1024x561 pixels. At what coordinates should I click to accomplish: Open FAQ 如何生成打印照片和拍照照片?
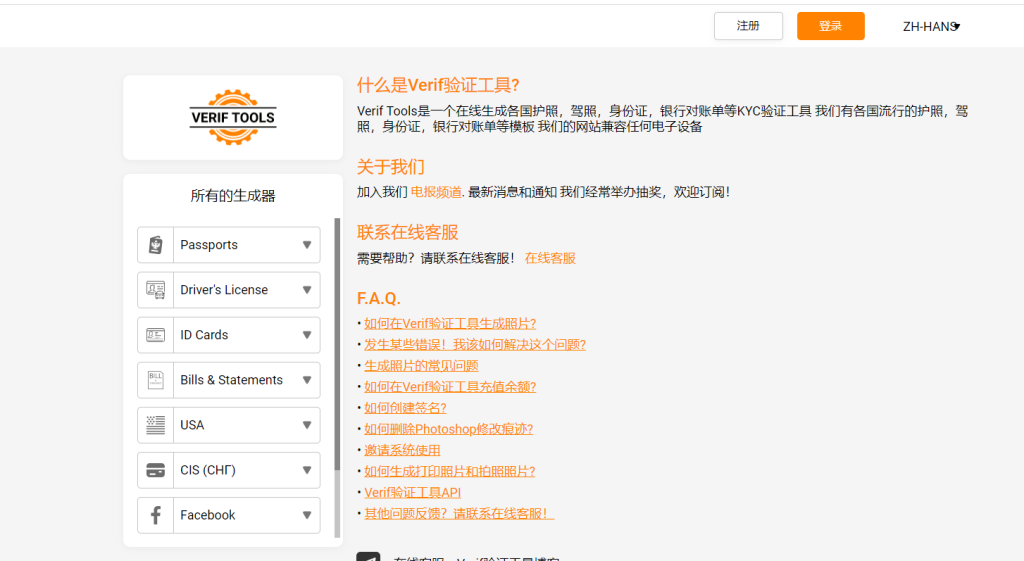click(x=449, y=472)
